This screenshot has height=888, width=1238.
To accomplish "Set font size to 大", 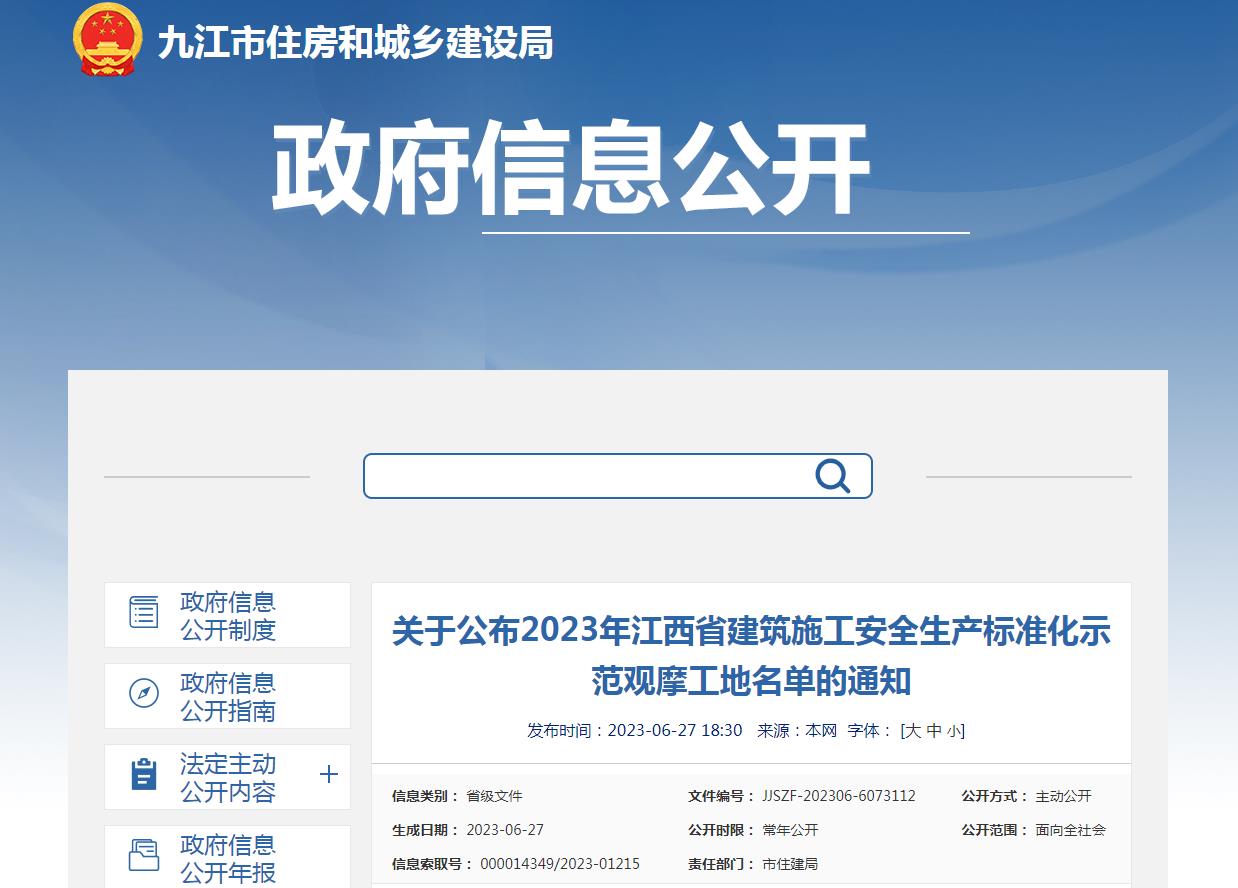I will pos(913,731).
